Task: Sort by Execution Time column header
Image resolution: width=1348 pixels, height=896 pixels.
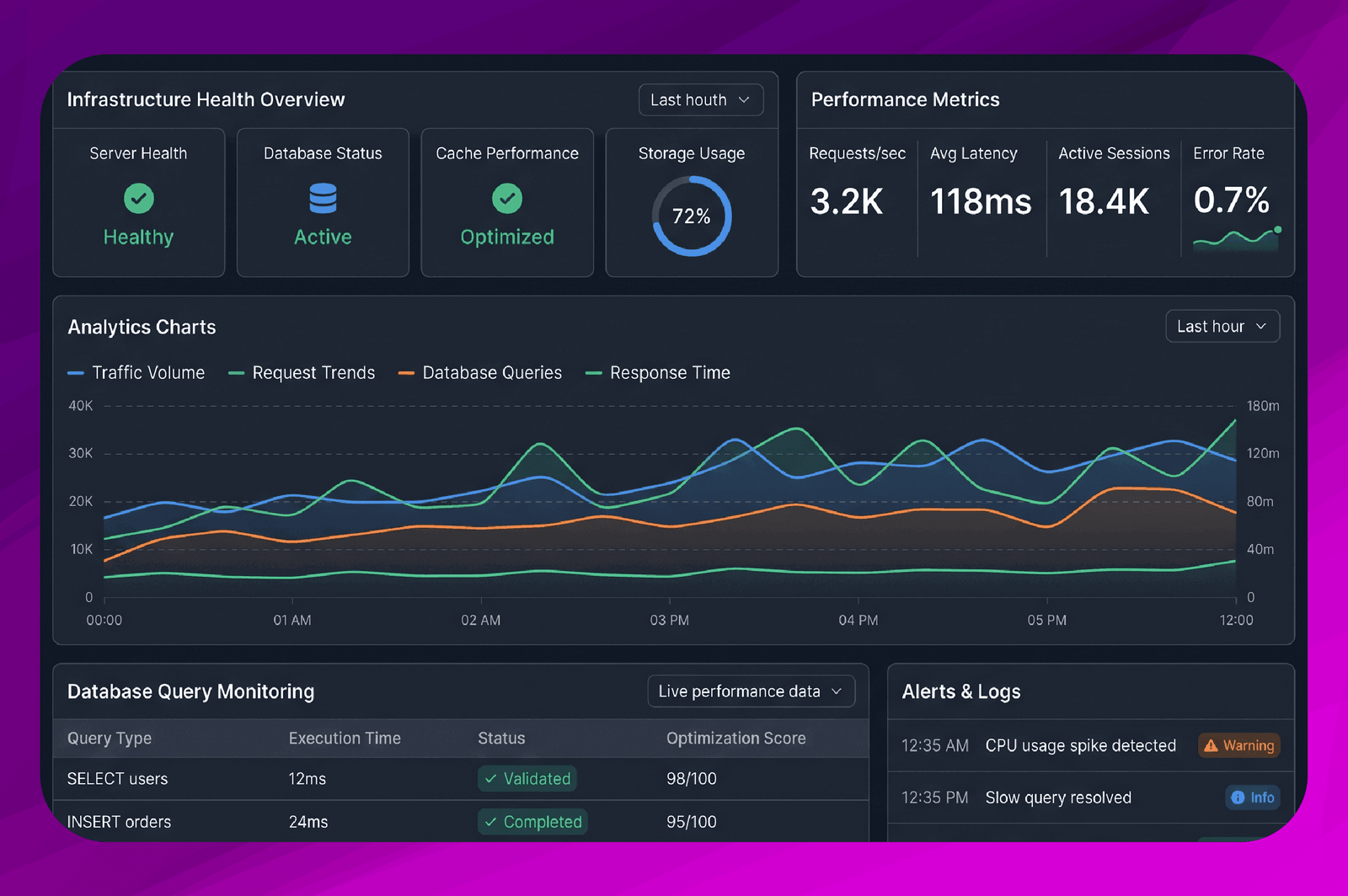Action: click(x=345, y=739)
